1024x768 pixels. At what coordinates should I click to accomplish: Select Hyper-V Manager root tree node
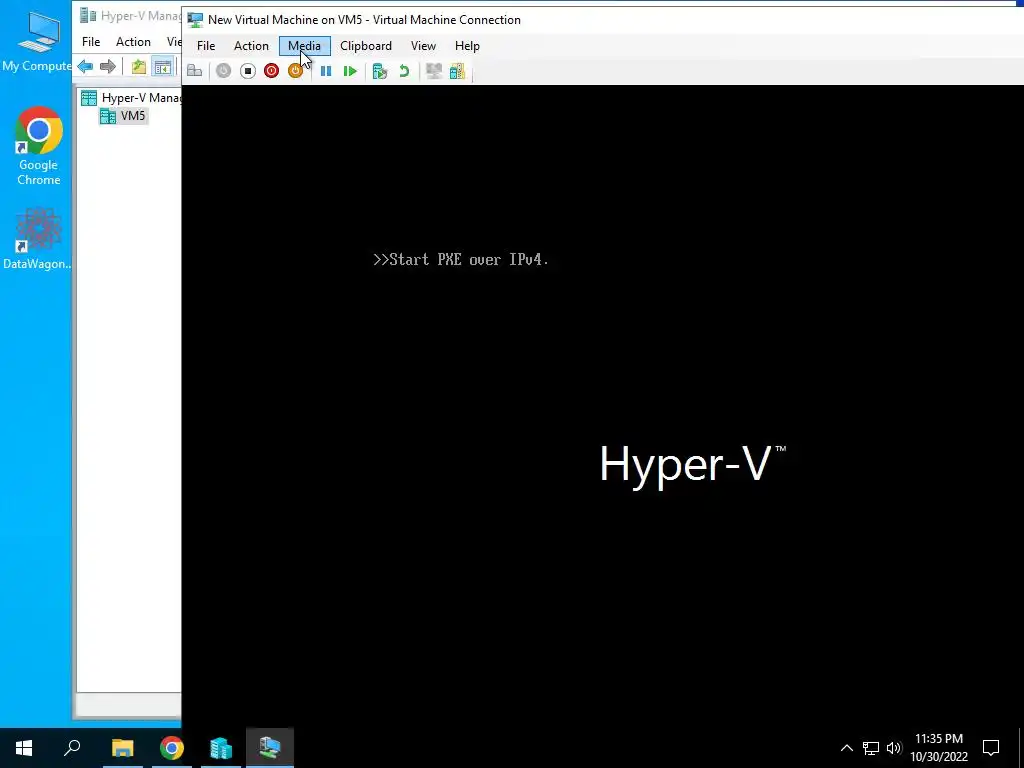point(131,98)
